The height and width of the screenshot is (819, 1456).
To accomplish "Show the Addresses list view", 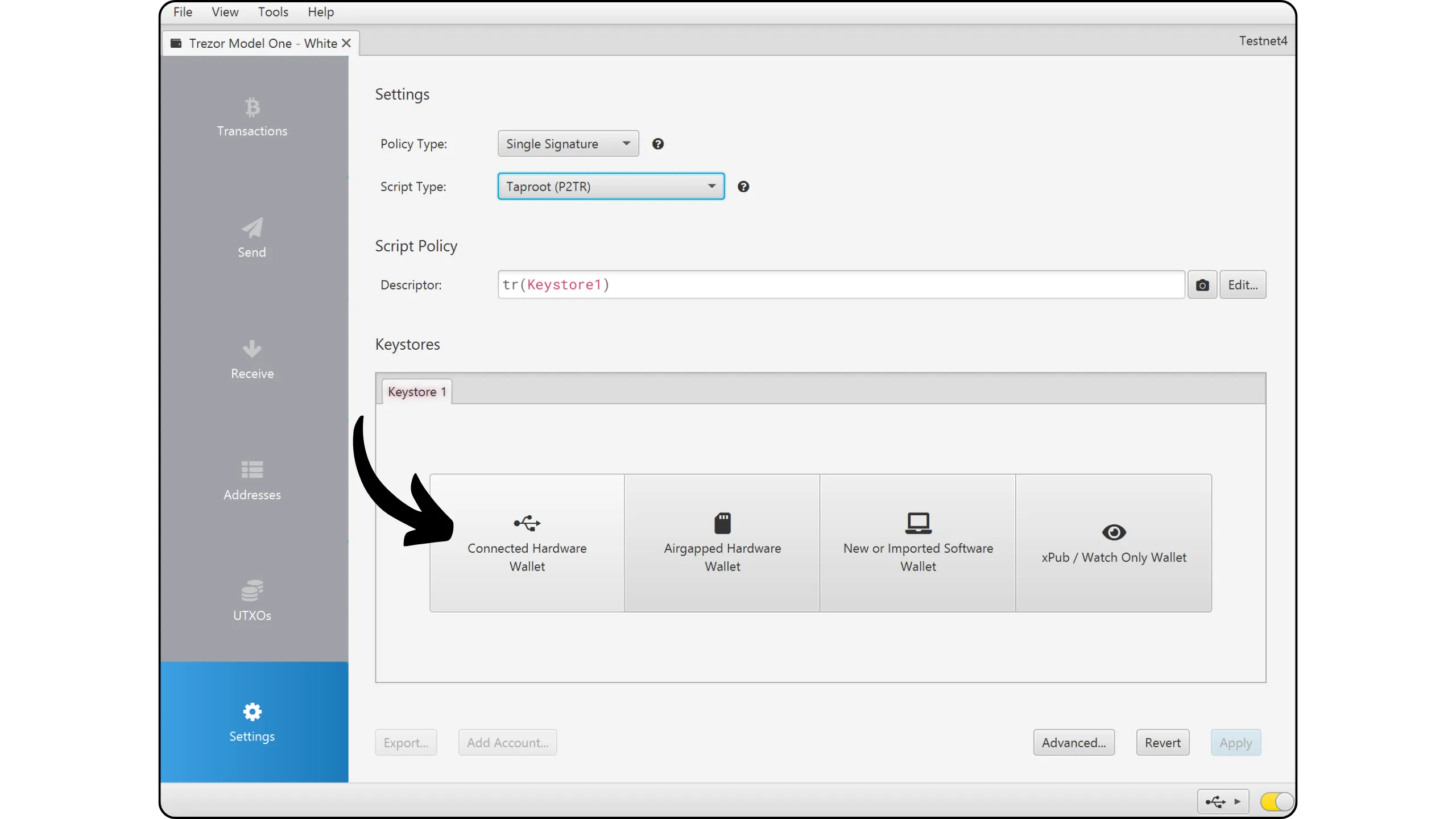I will [252, 481].
